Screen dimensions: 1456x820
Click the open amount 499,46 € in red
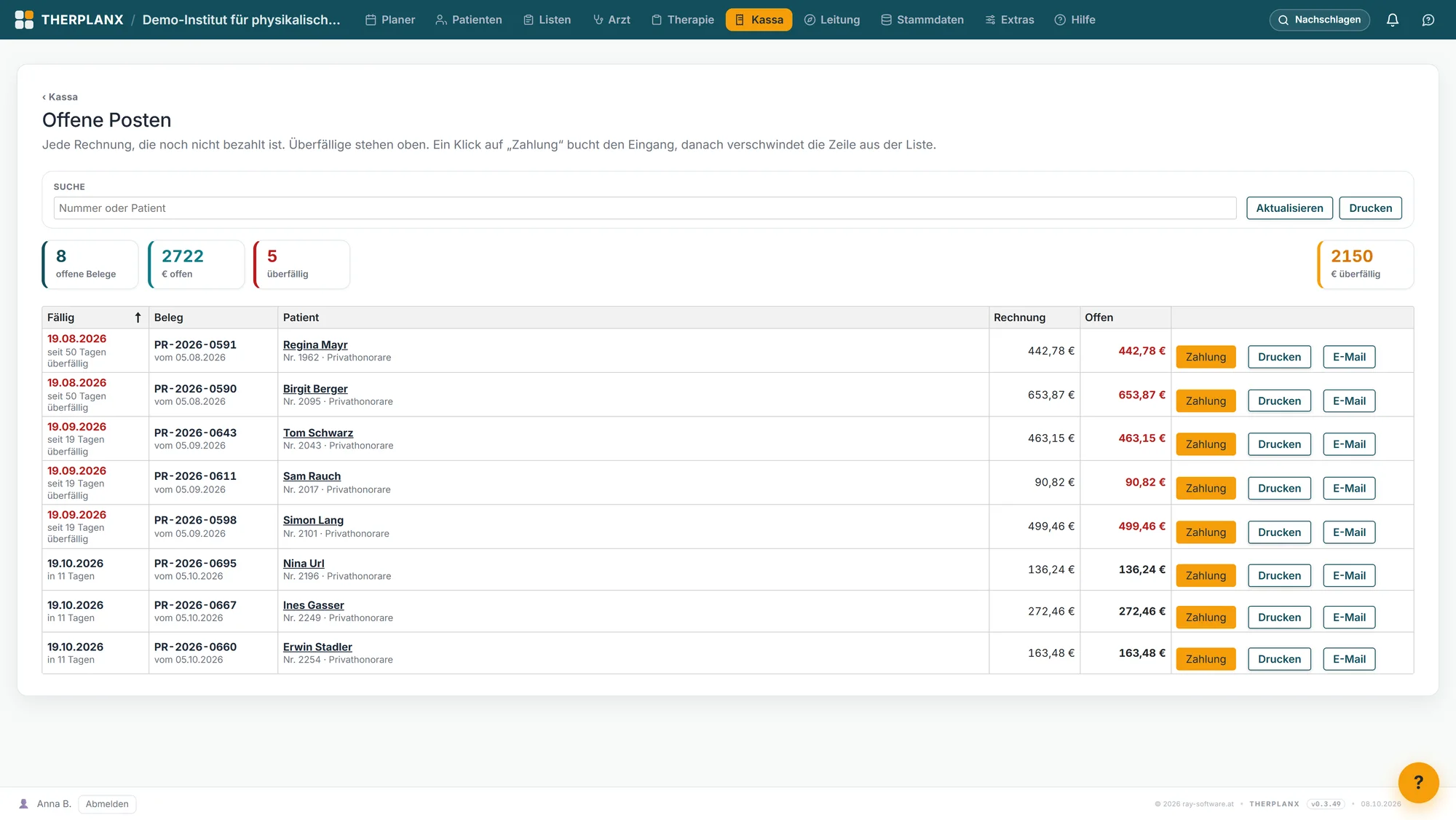pos(1142,526)
